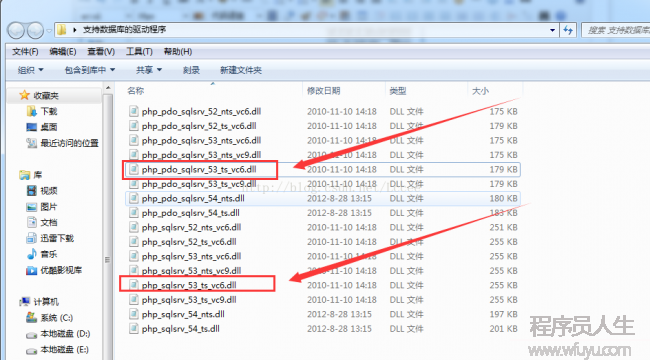Click the 新建文件夹 button
Image resolution: width=650 pixels, height=360 pixels.
pyautogui.click(x=240, y=70)
